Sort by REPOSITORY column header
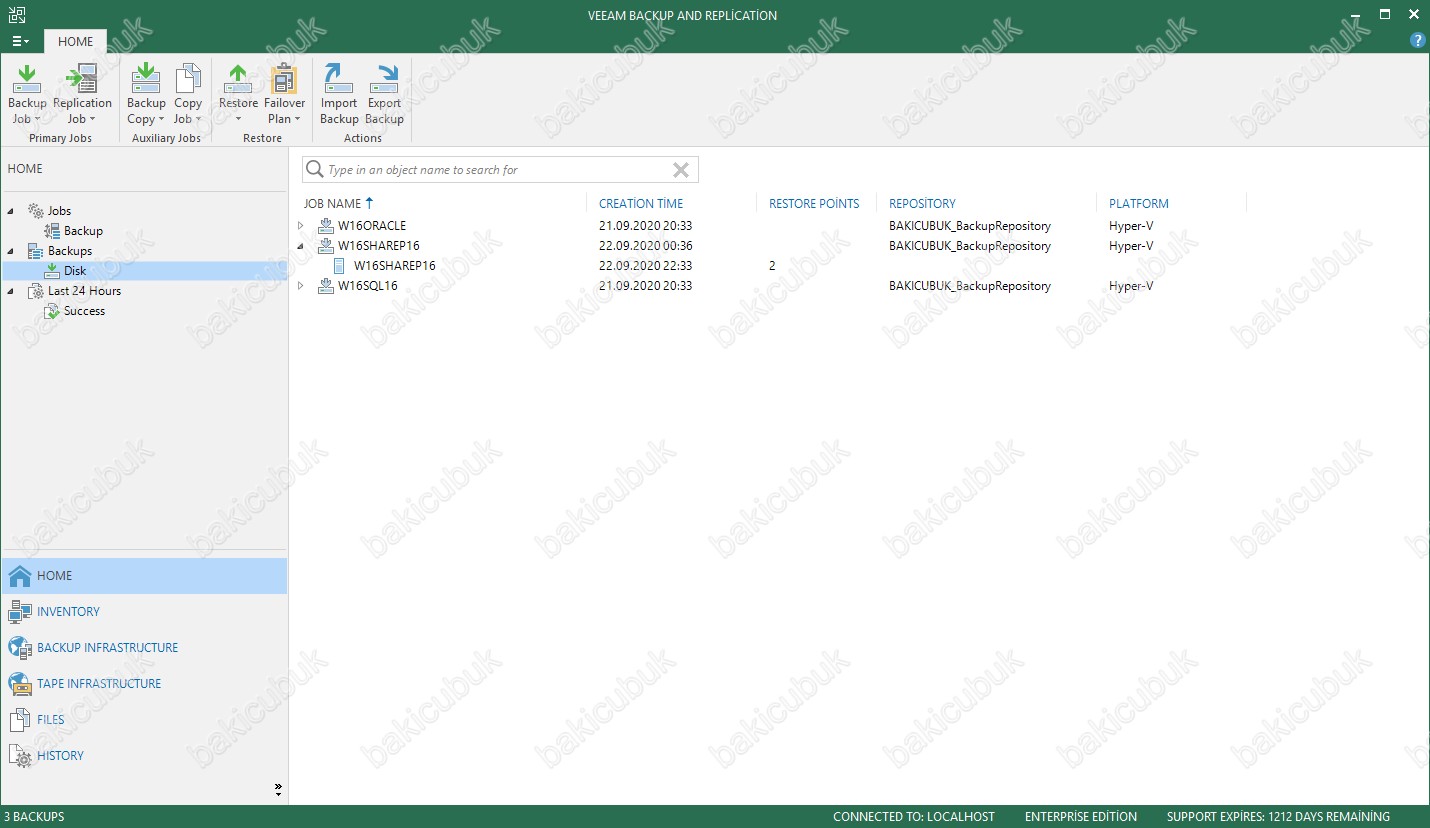 coord(922,204)
